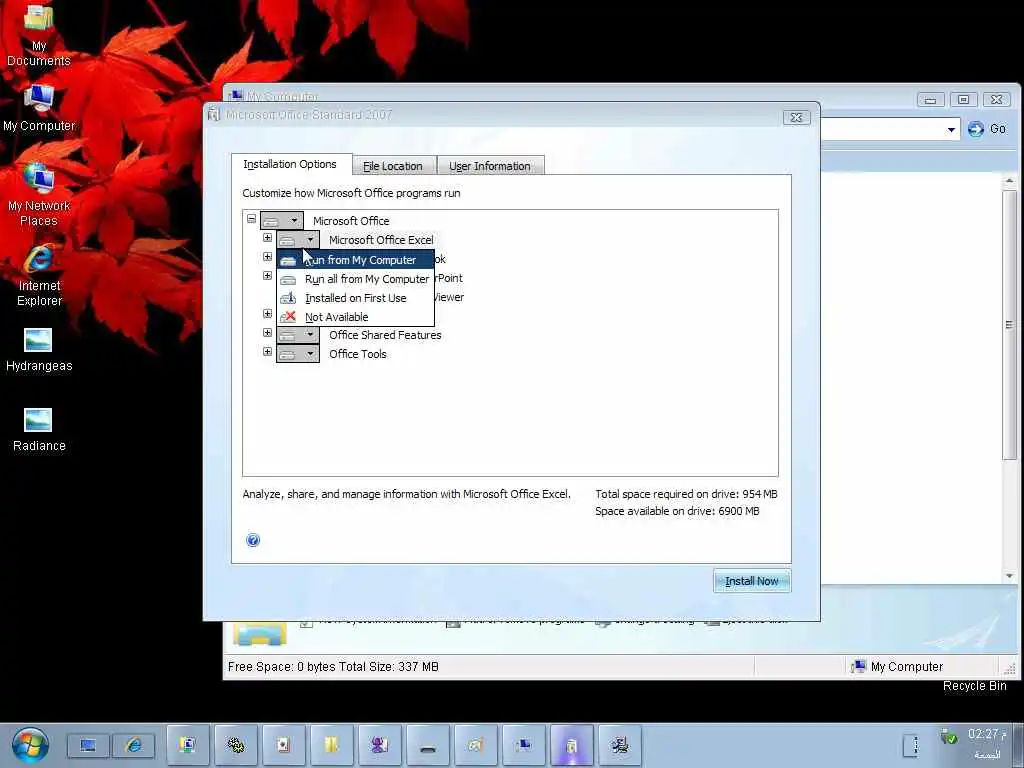
Task: Click the My Computer window scroll-down arrow
Action: point(1010,576)
